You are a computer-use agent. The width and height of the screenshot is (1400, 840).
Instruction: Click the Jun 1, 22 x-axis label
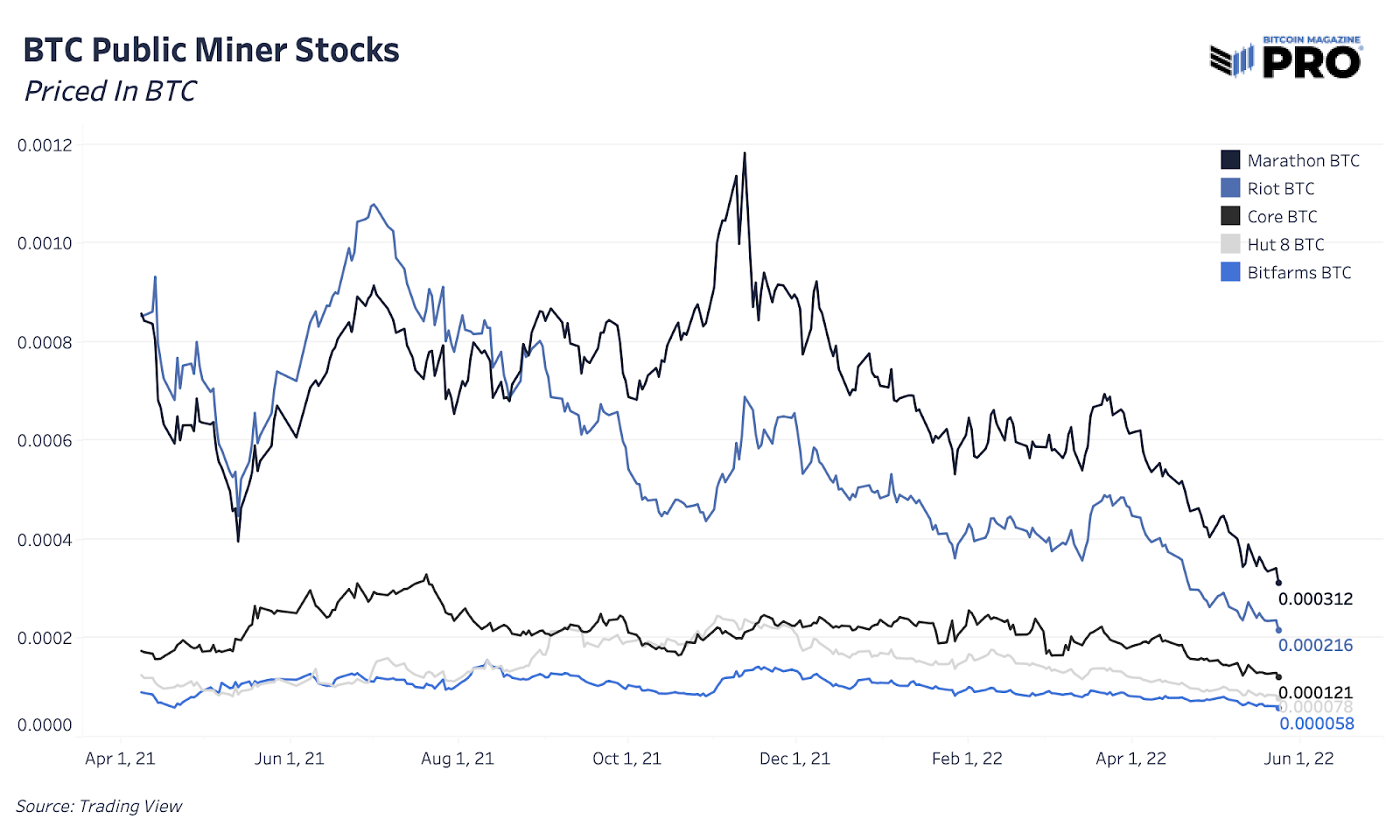pyautogui.click(x=1299, y=759)
